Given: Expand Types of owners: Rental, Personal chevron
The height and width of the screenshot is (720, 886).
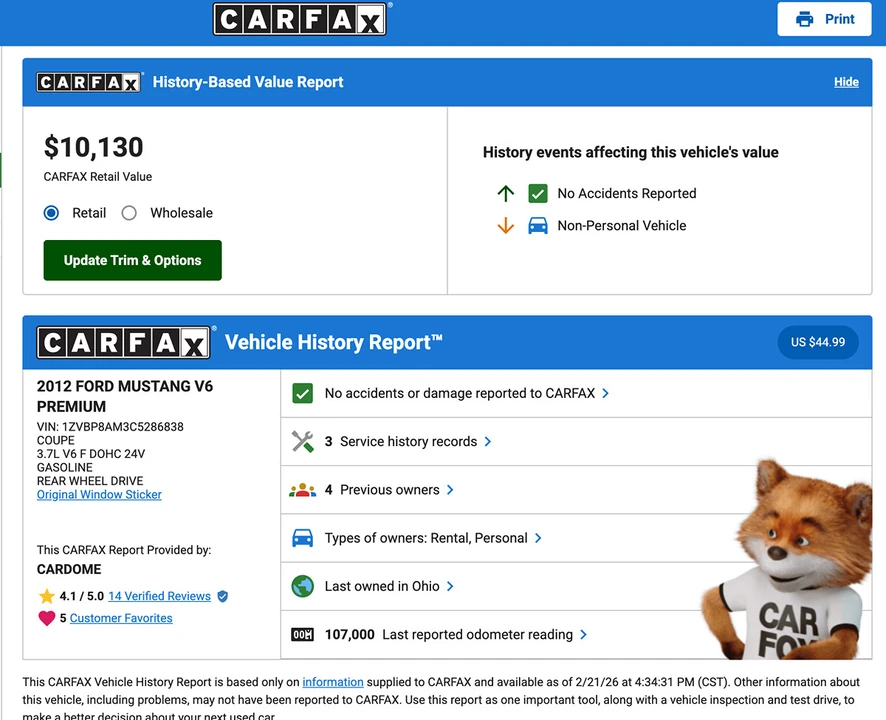Looking at the screenshot, I should pyautogui.click(x=538, y=538).
